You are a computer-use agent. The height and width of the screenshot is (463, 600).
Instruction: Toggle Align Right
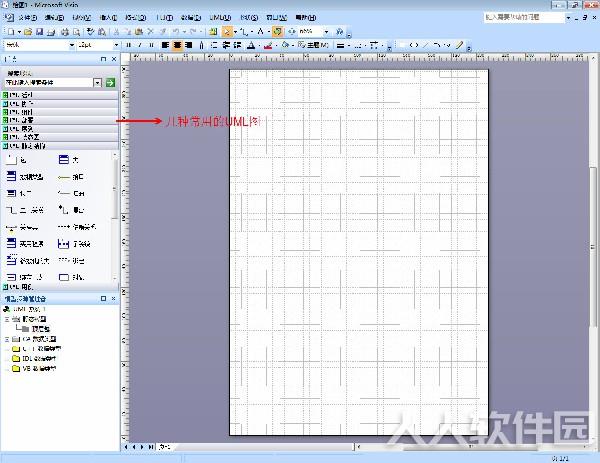coord(189,45)
